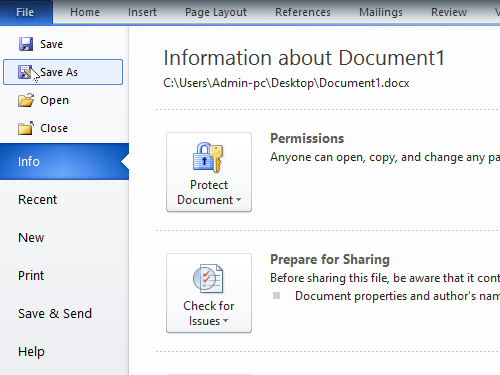Click the Save As icon
This screenshot has width=500, height=375.
coord(25,72)
